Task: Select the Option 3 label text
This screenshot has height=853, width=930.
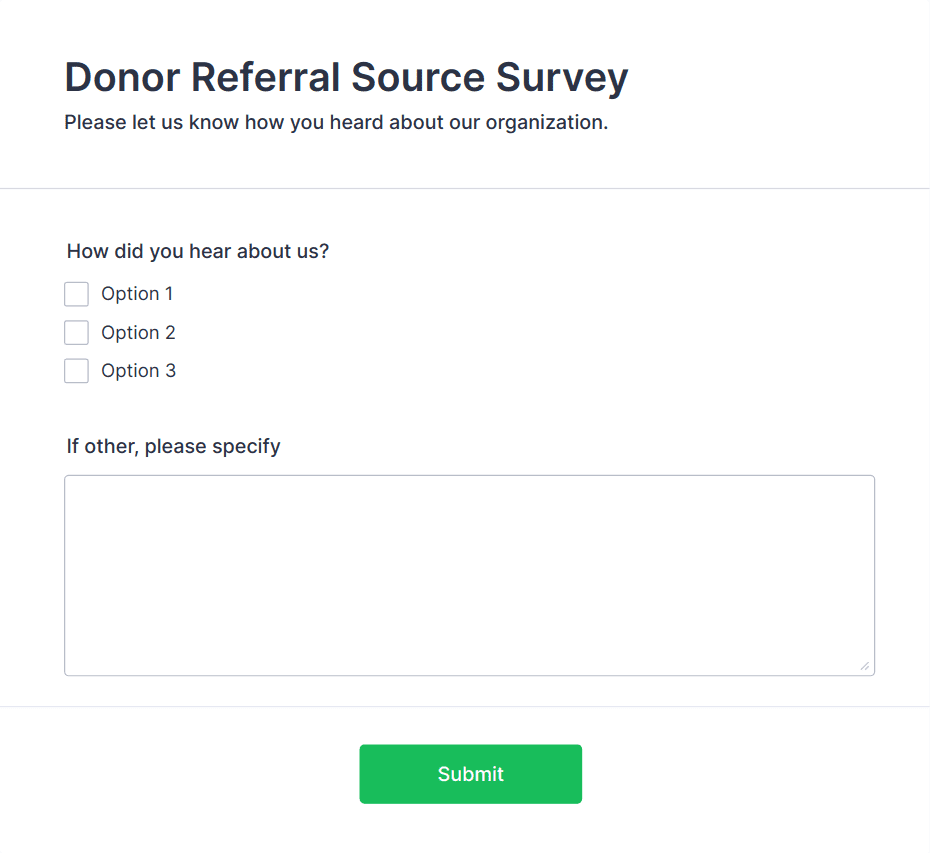Action: pos(137,370)
